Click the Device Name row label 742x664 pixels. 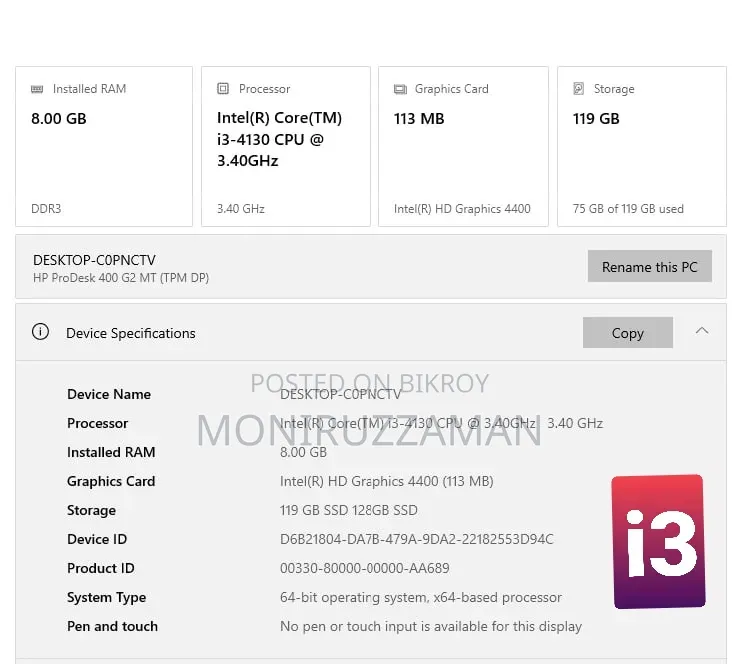(x=109, y=394)
